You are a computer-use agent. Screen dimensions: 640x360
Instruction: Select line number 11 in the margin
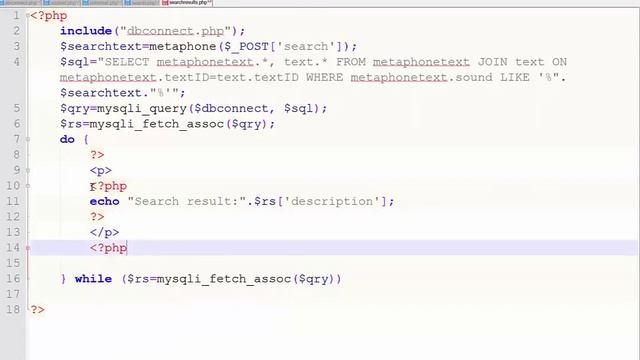tap(13, 201)
